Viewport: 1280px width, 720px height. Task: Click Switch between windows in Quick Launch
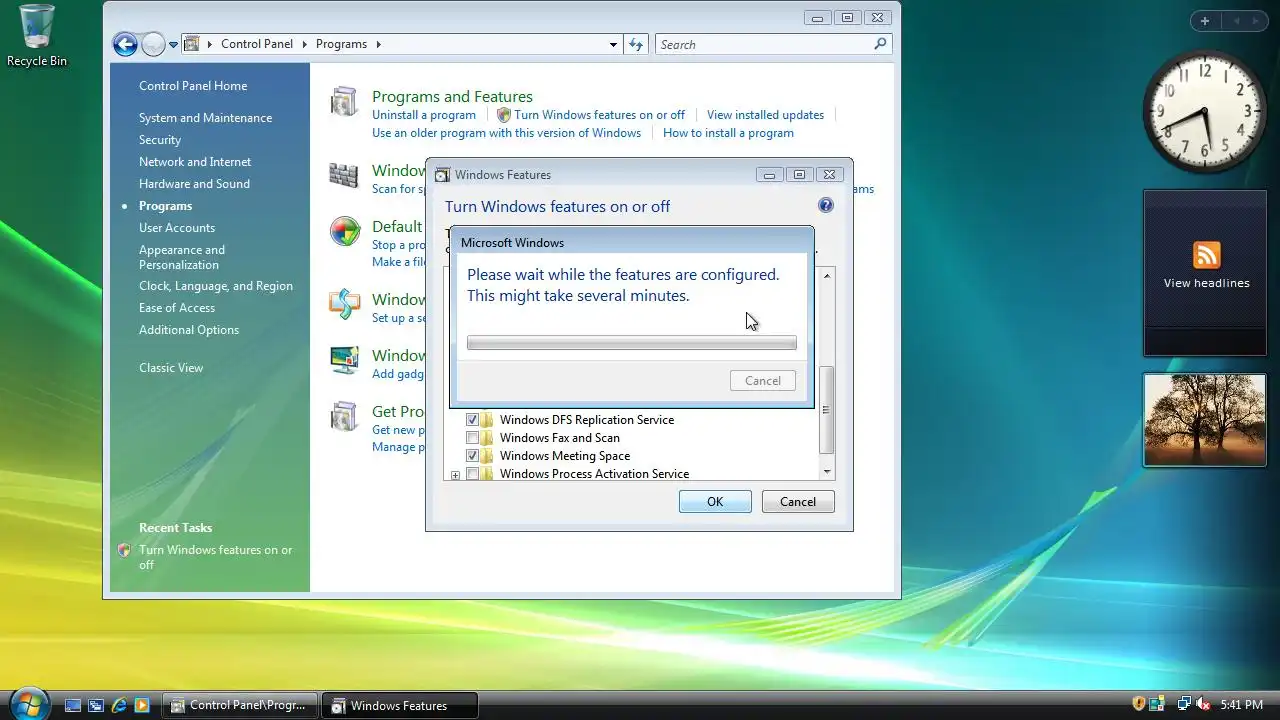click(x=96, y=705)
